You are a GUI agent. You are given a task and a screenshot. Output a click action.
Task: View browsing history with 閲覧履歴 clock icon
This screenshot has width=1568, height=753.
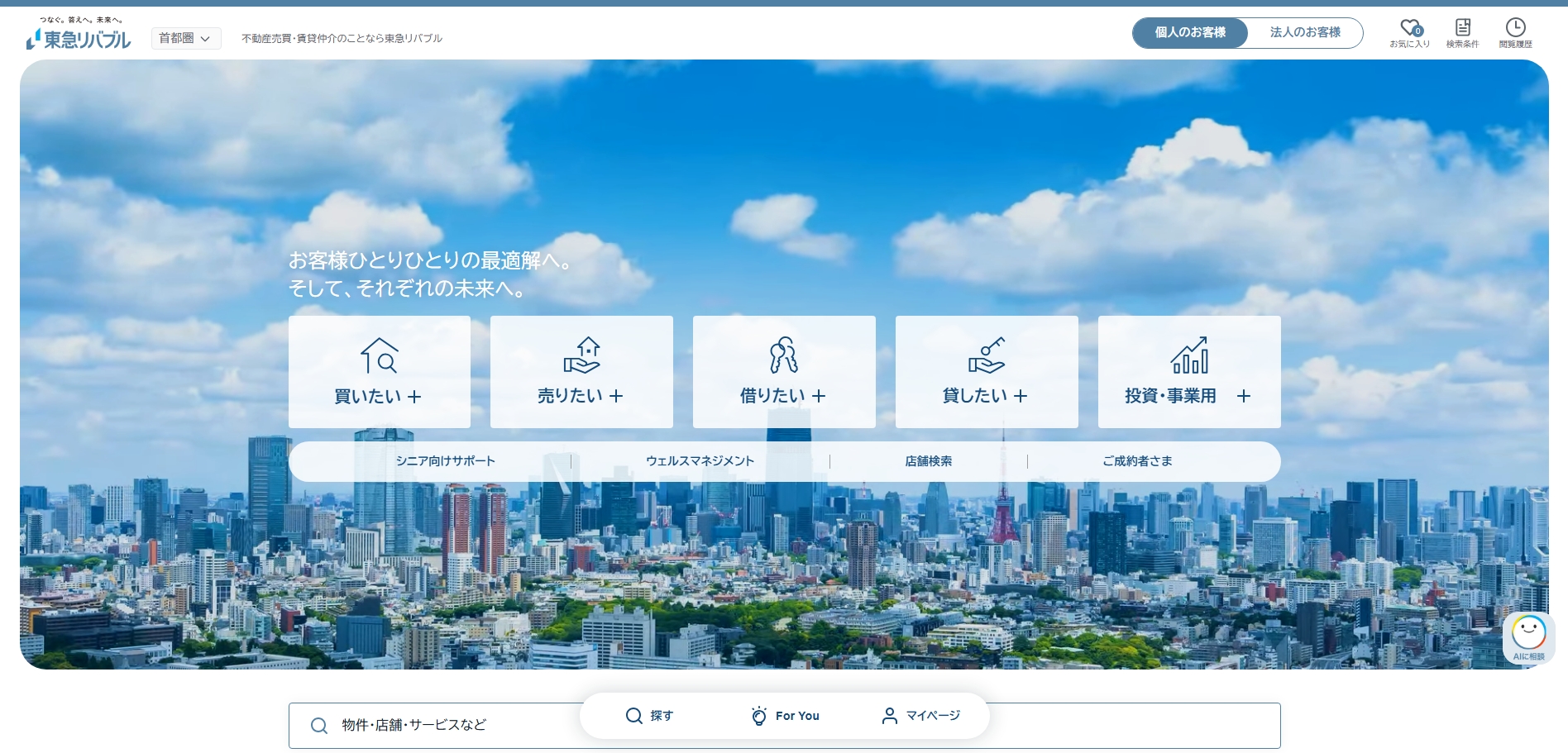tap(1516, 28)
